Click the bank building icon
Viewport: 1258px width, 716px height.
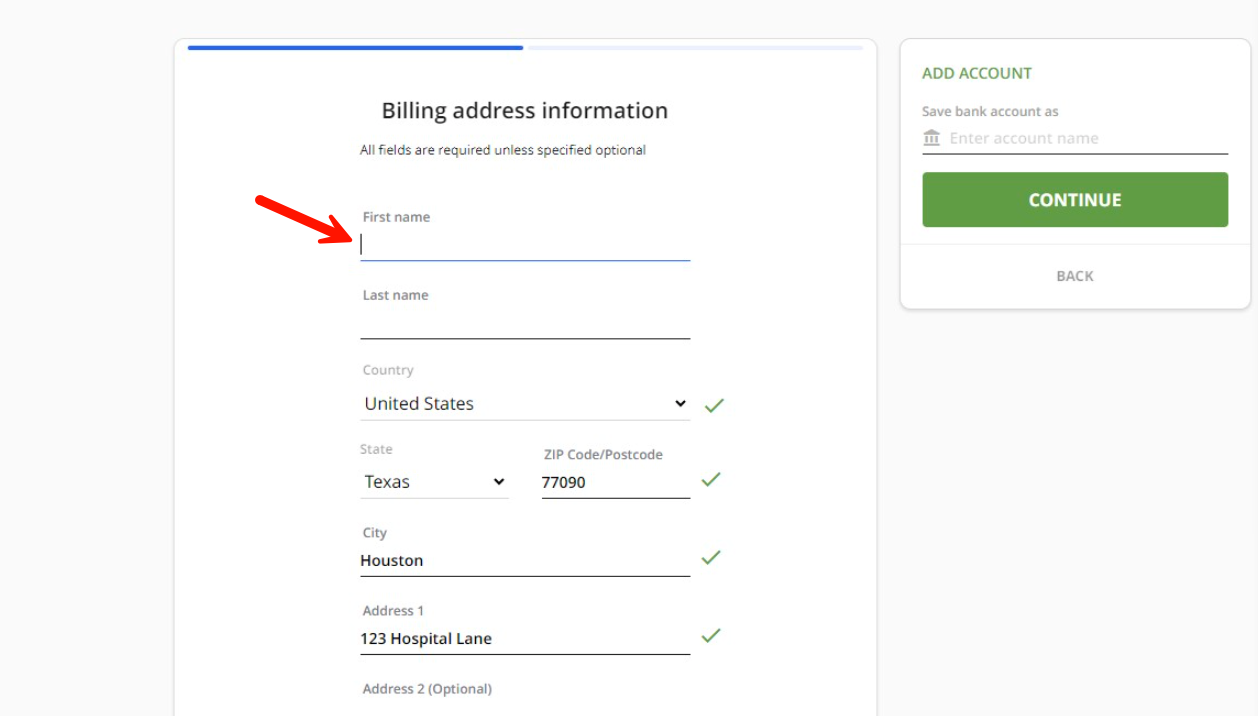coord(932,138)
